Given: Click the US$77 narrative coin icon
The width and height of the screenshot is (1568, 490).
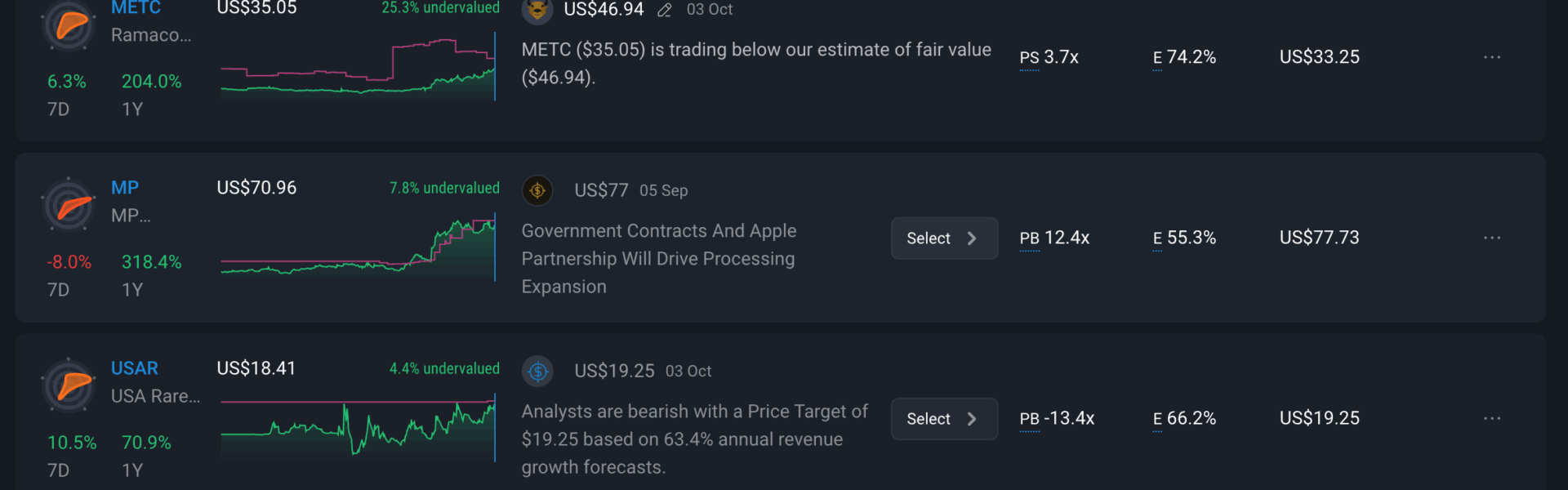Looking at the screenshot, I should point(537,190).
